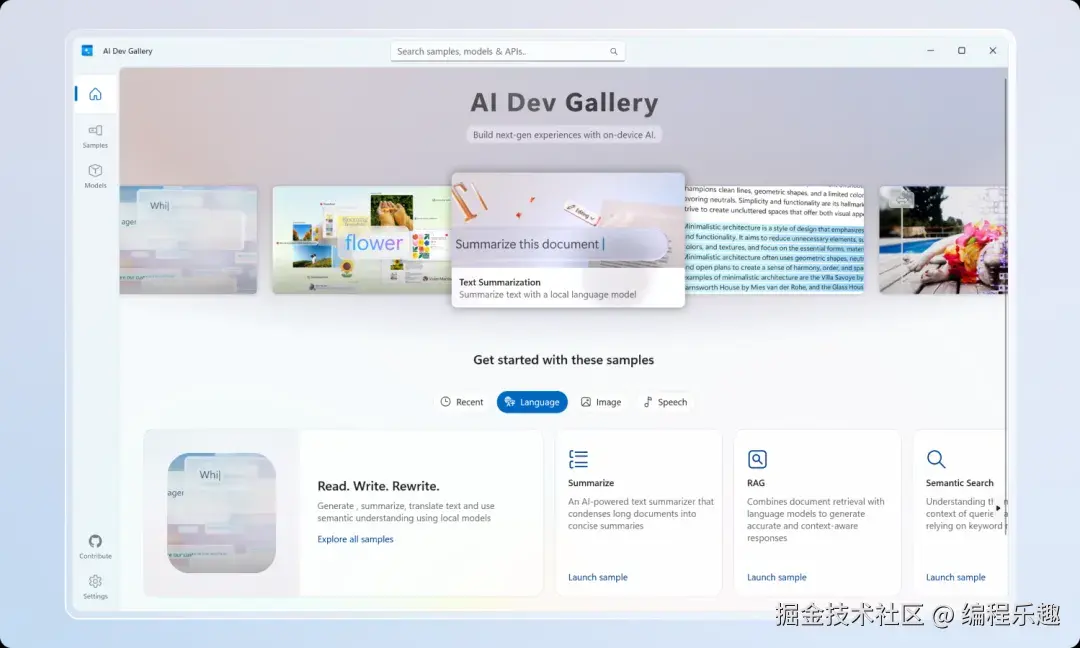Click the Summarize list icon
This screenshot has height=648, width=1080.
(x=579, y=459)
